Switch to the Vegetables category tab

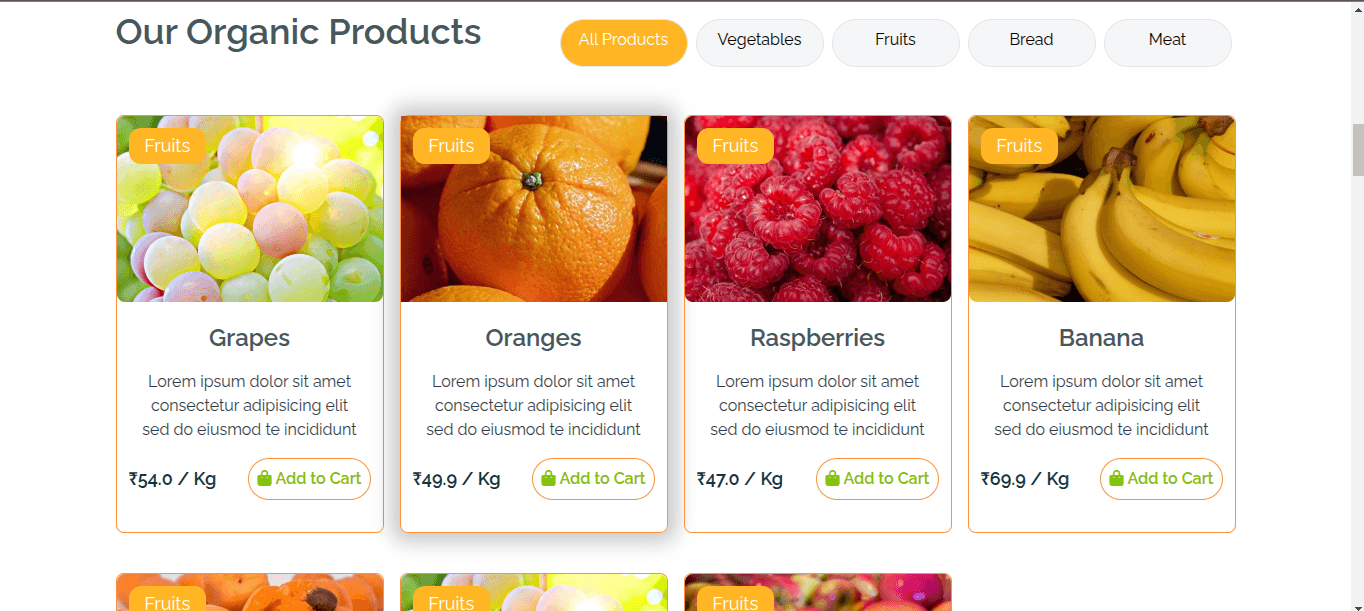[759, 41]
